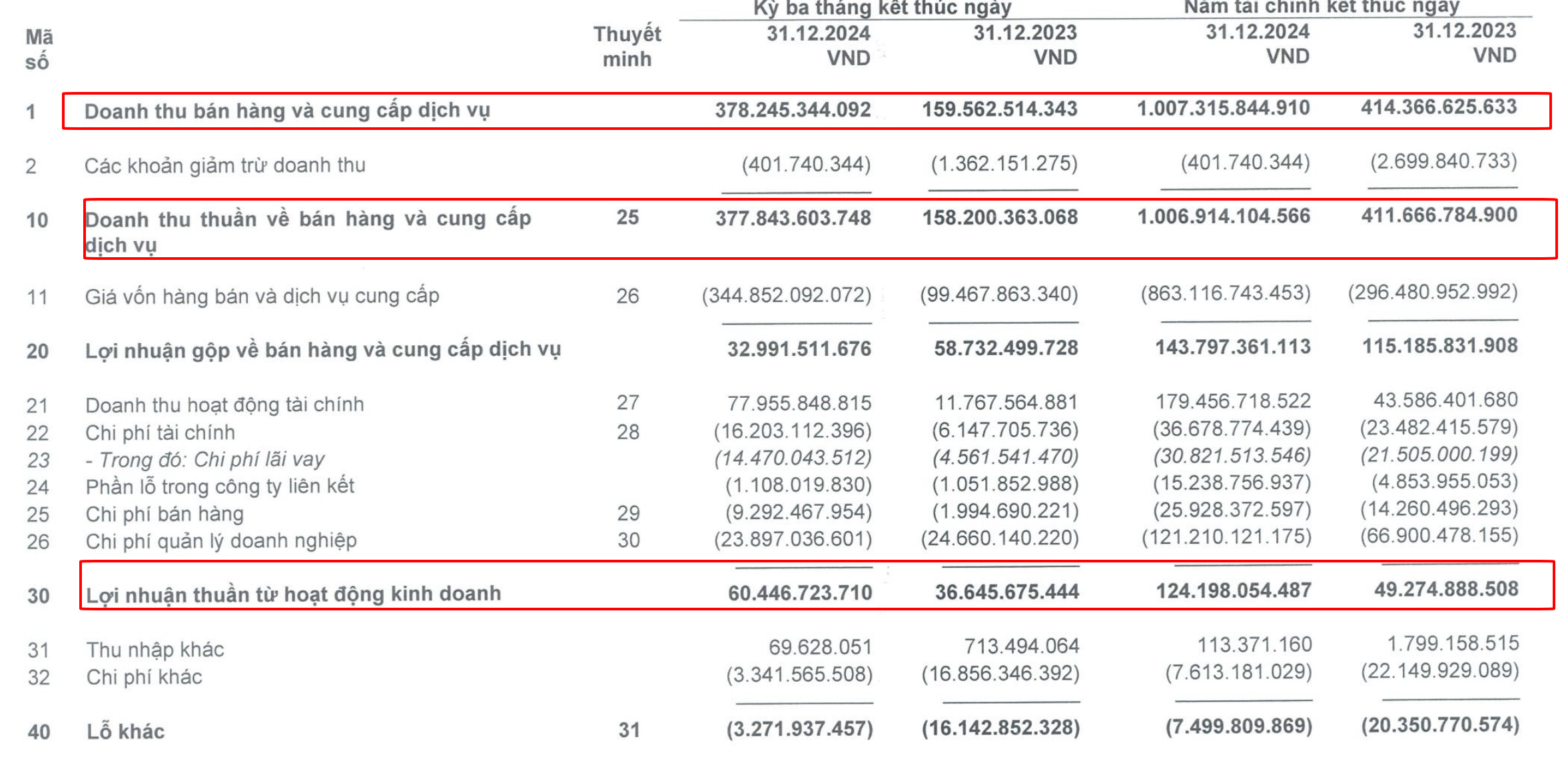The image size is (1568, 771).
Task: Click the 'Thuyết minh' column header
Action: (x=627, y=47)
